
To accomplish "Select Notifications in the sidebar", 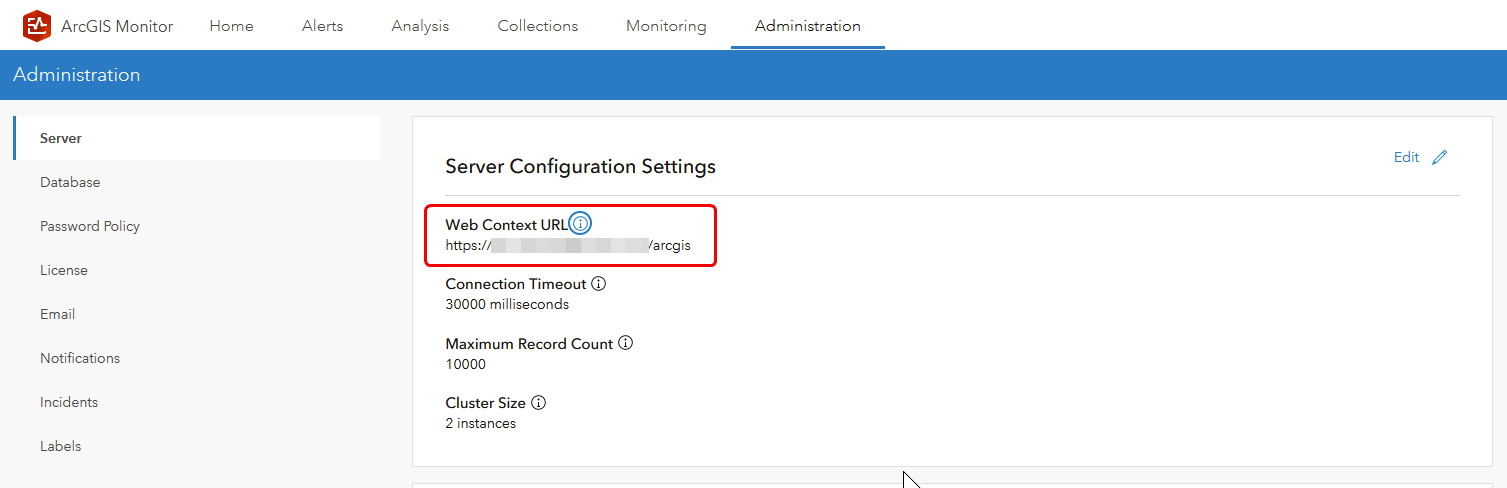I will [80, 358].
